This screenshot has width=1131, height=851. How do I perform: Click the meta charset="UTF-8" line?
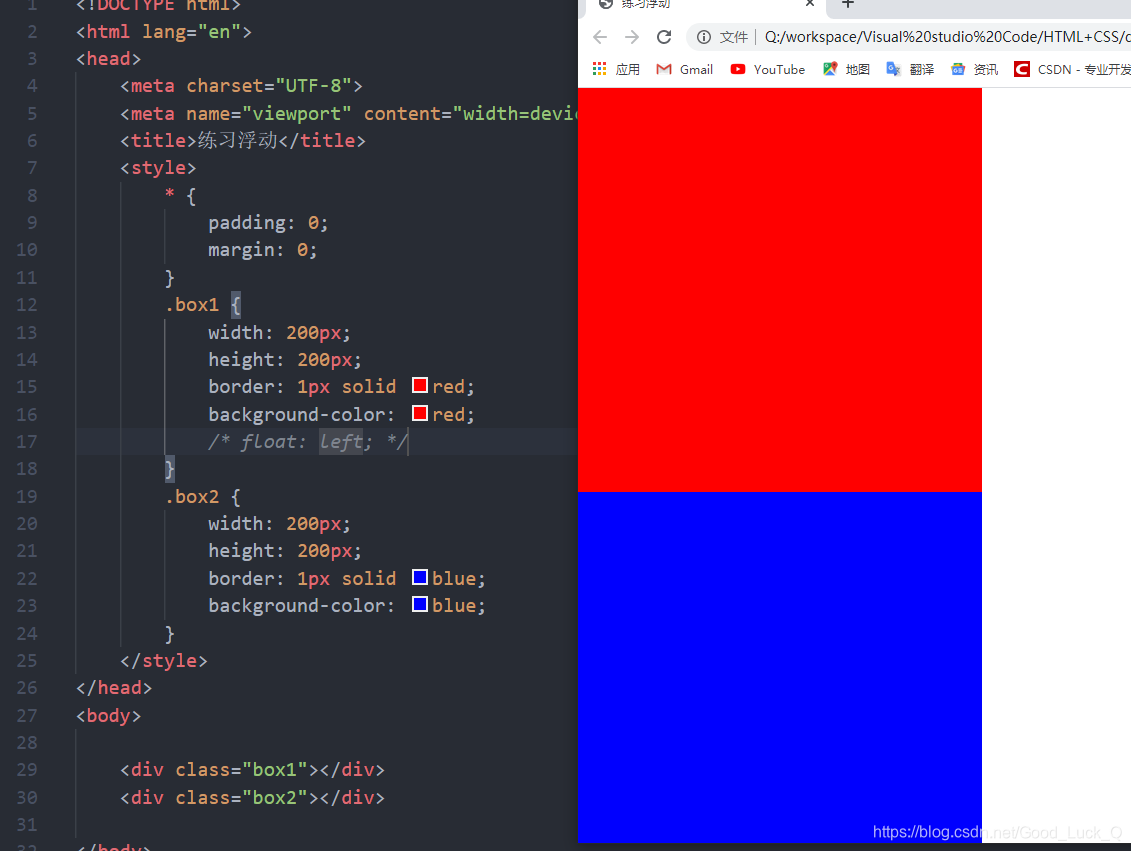pos(241,86)
